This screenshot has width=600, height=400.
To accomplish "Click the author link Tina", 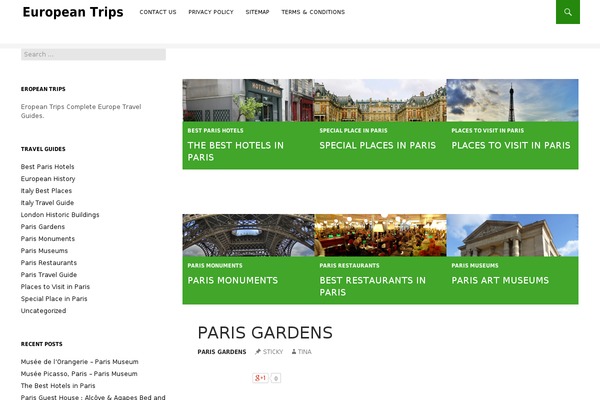I will 304,352.
